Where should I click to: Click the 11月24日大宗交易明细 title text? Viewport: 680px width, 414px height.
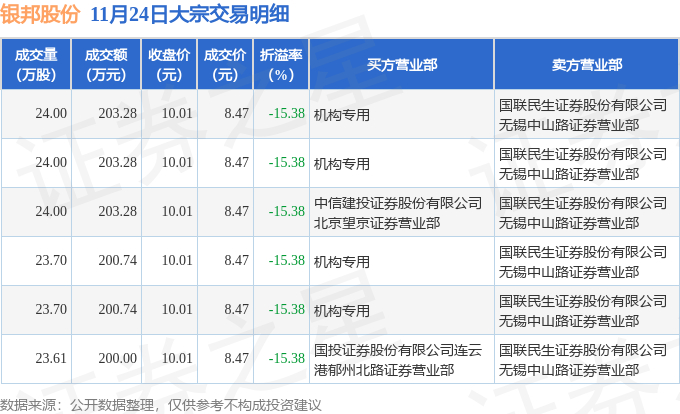coord(190,15)
